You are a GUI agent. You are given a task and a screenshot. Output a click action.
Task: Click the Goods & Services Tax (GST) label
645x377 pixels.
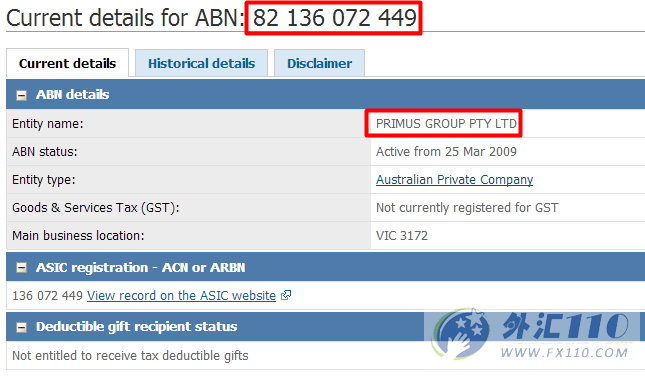pos(96,207)
